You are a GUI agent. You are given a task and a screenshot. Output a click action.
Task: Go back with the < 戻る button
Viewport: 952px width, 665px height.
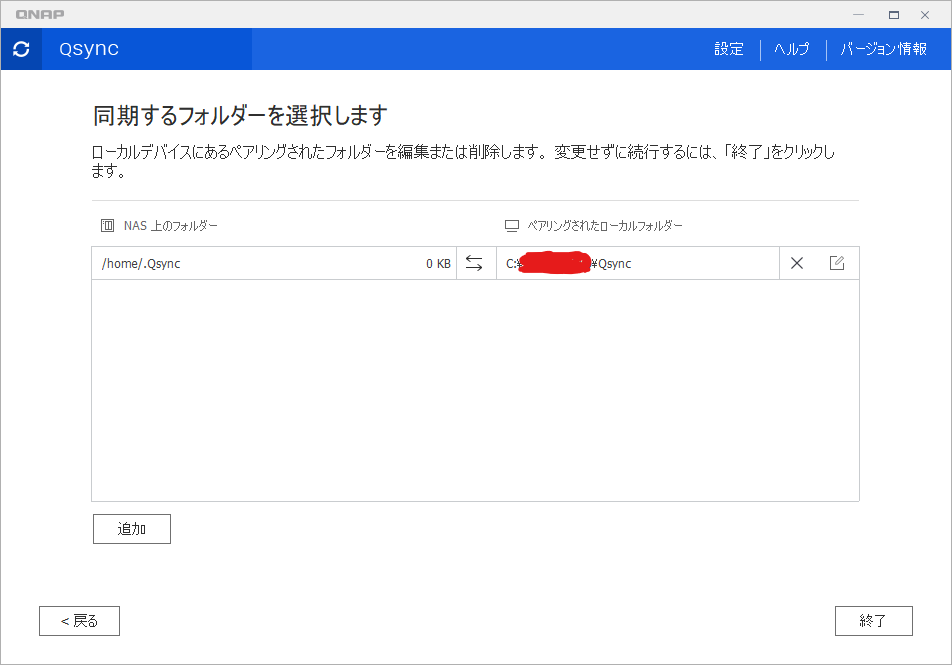pos(80,621)
